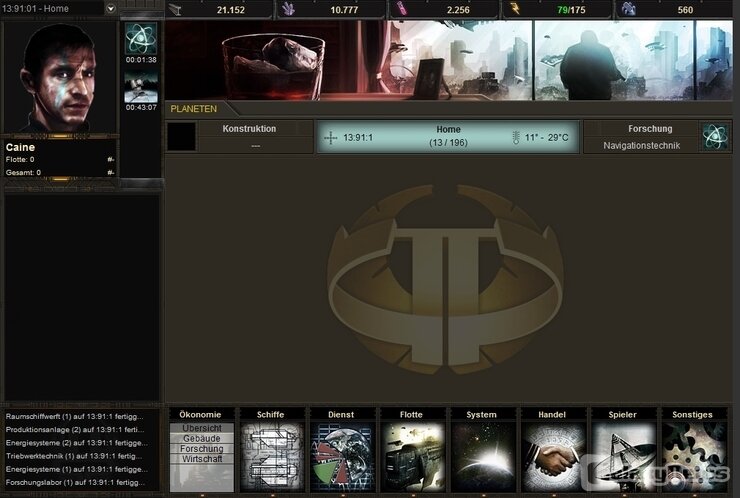Click the energy value 79/175
Viewport: 740px width, 498px height.
pos(571,9)
